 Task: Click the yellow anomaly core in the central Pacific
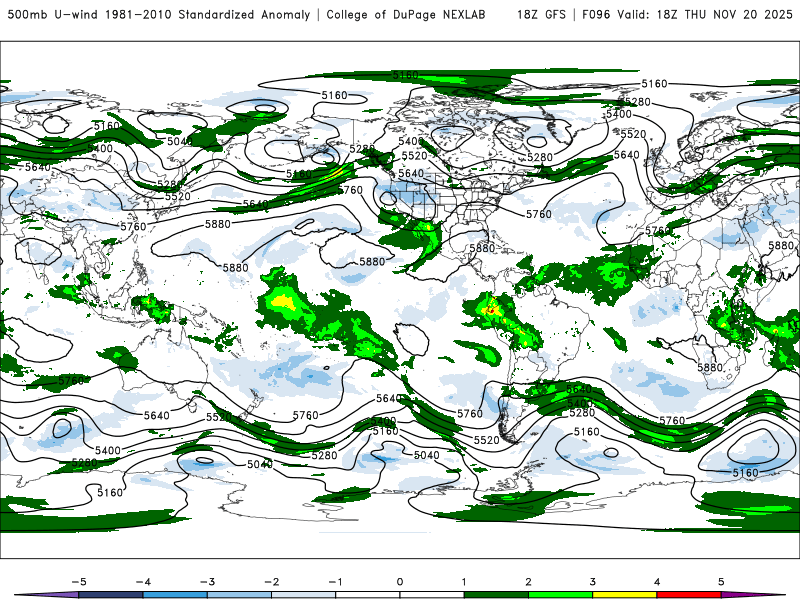point(283,303)
